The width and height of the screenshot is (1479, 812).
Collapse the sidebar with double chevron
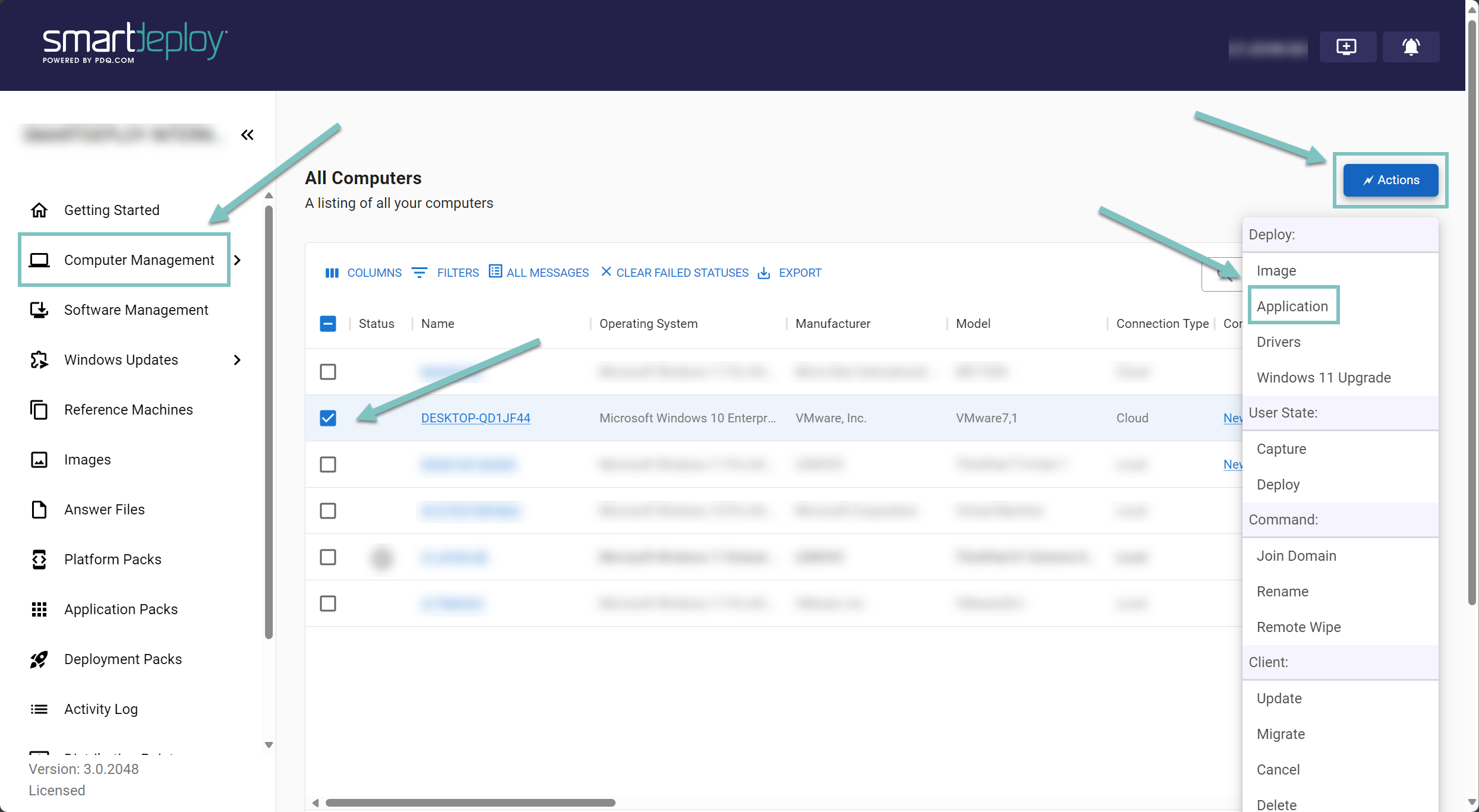click(x=247, y=135)
